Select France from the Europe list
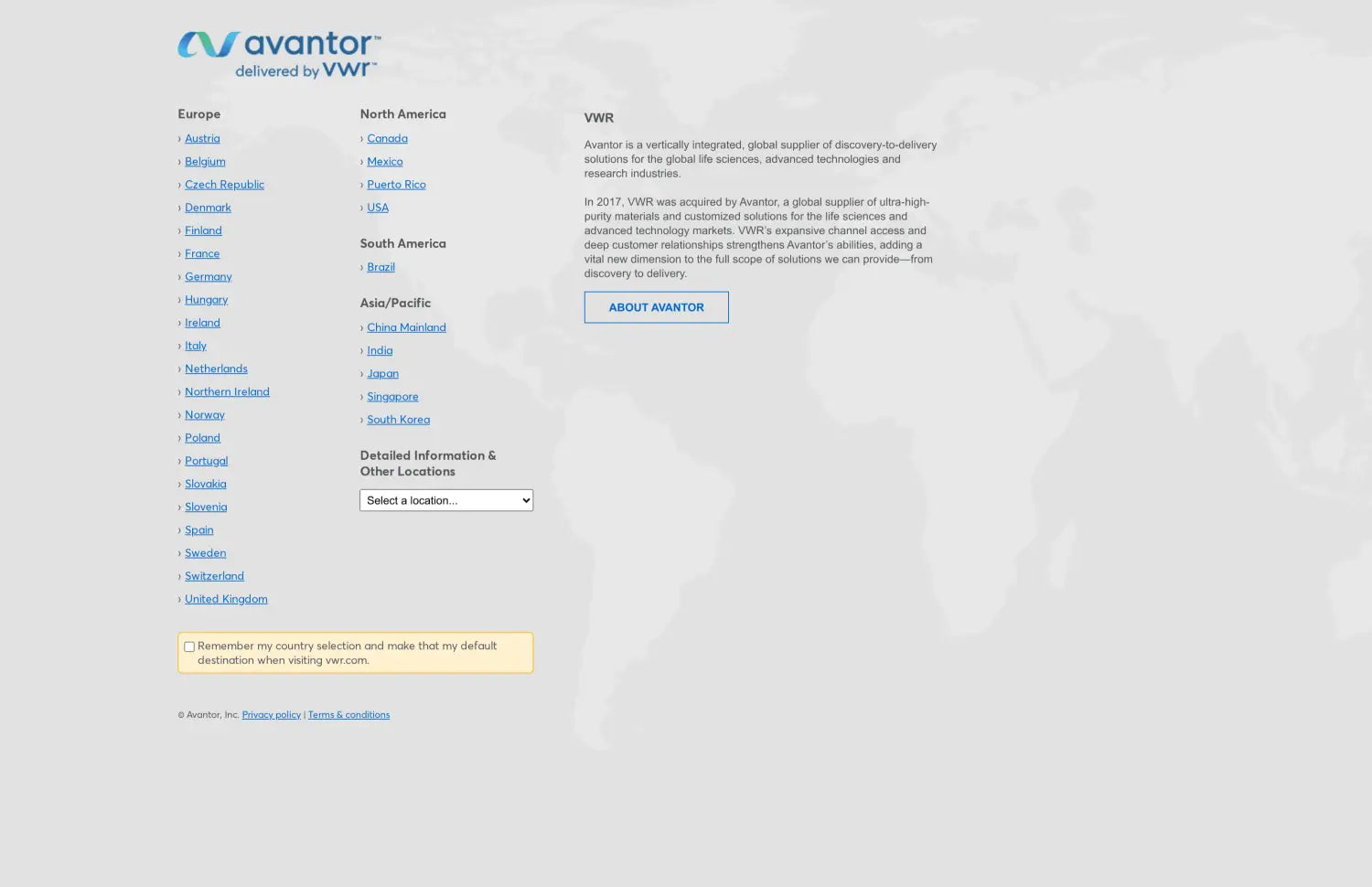Viewport: 1372px width, 887px height. point(202,253)
